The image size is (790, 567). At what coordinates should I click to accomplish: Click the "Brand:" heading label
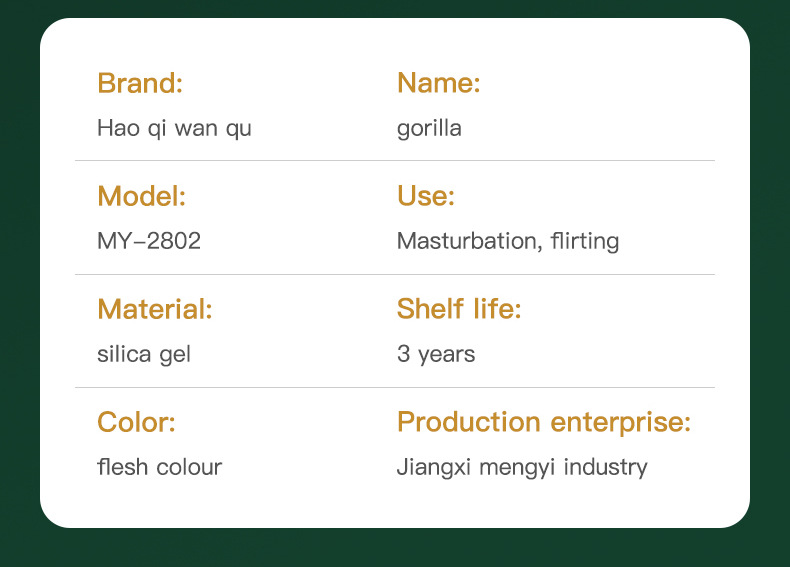pos(140,83)
